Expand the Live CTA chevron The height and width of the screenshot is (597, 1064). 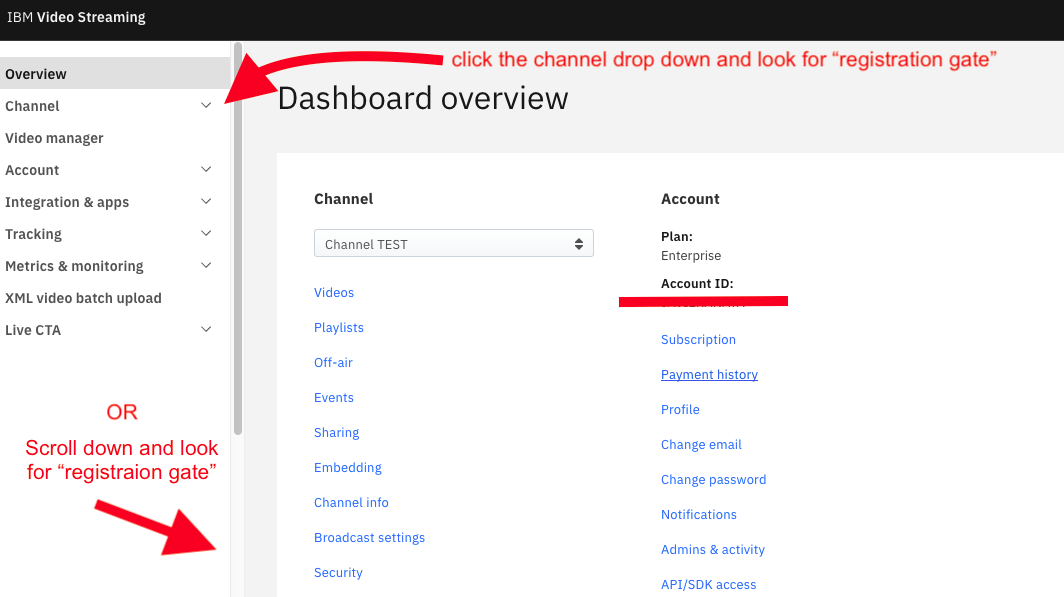pos(206,329)
